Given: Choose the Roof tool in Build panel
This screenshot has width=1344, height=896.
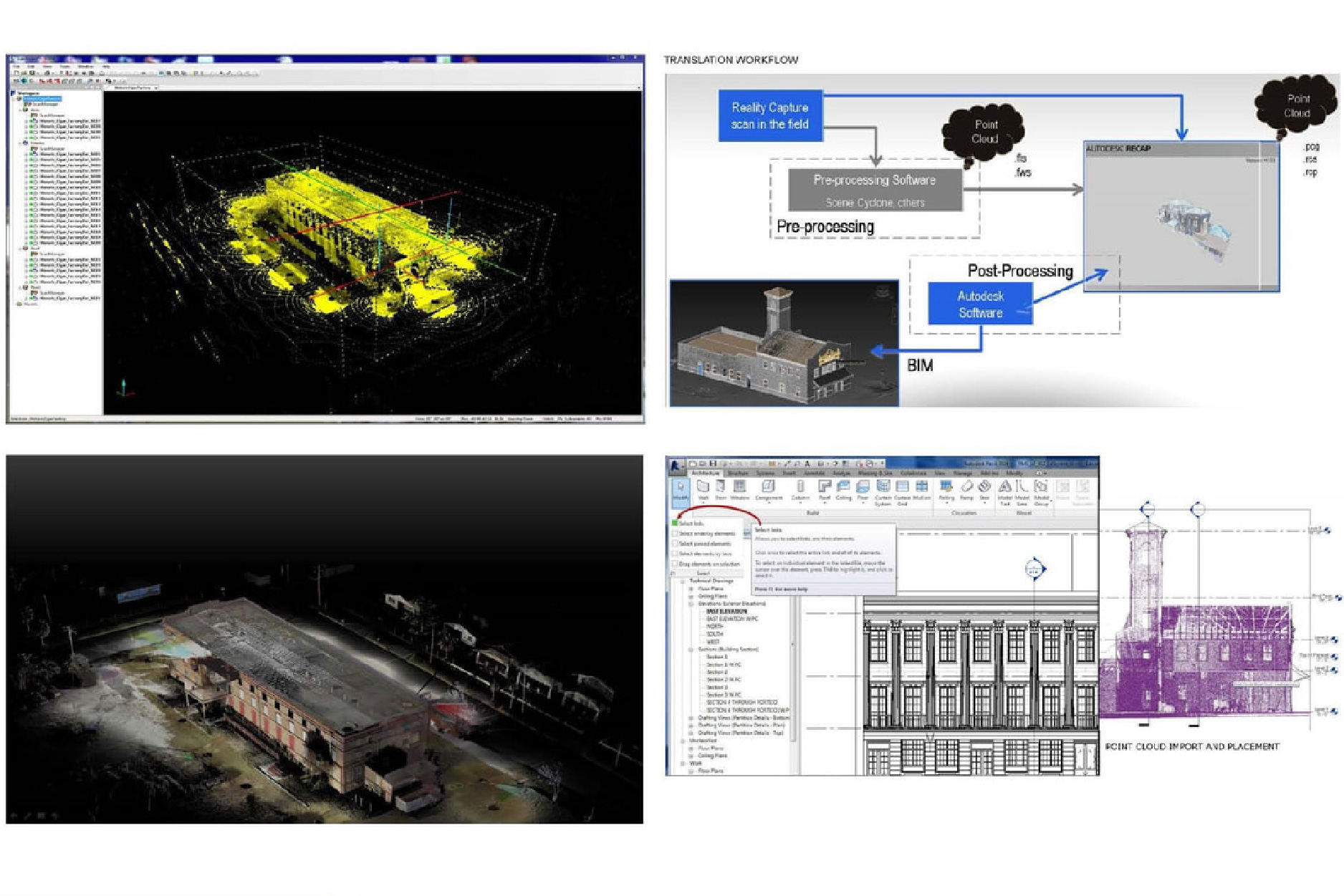Looking at the screenshot, I should pyautogui.click(x=825, y=491).
